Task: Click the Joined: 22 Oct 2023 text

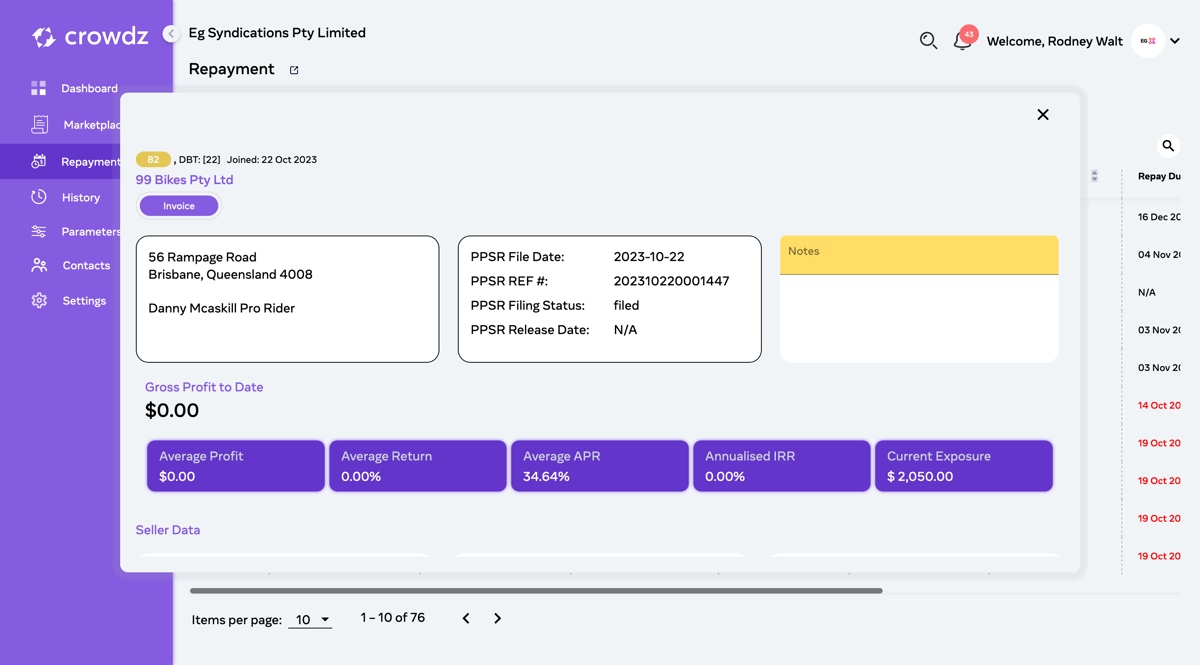Action: point(272,160)
